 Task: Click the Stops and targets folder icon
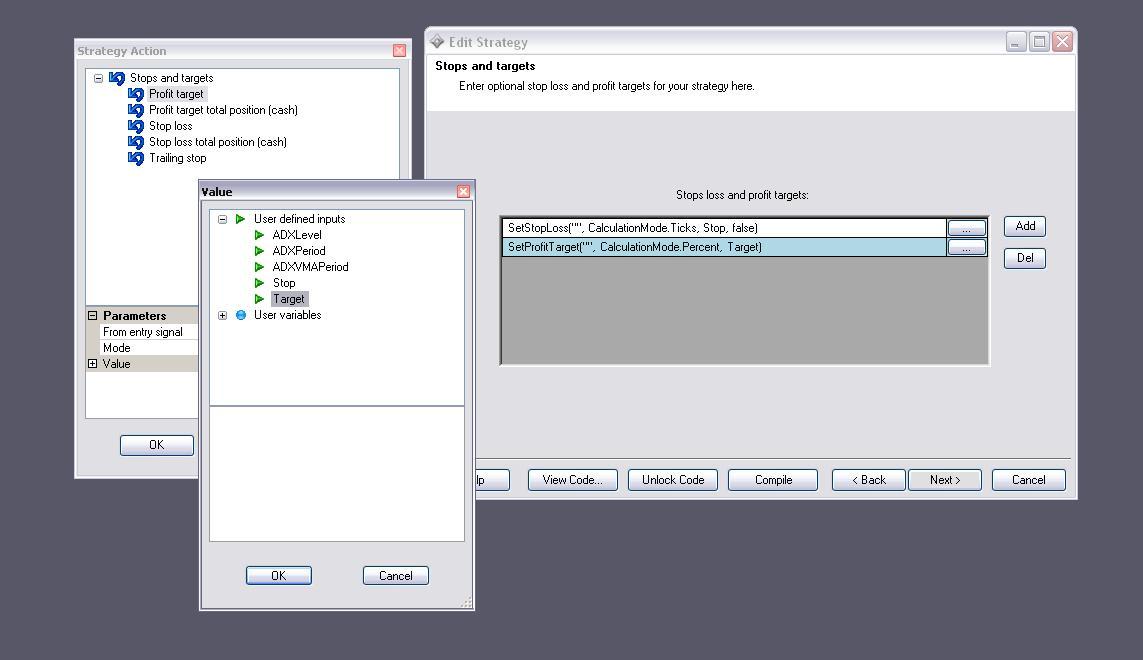[x=117, y=78]
